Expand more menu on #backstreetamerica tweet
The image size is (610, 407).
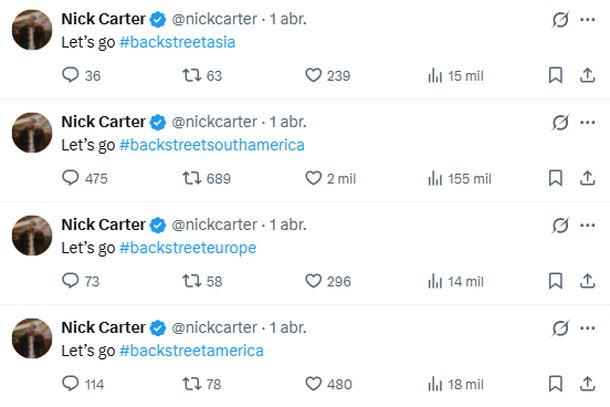(x=587, y=327)
